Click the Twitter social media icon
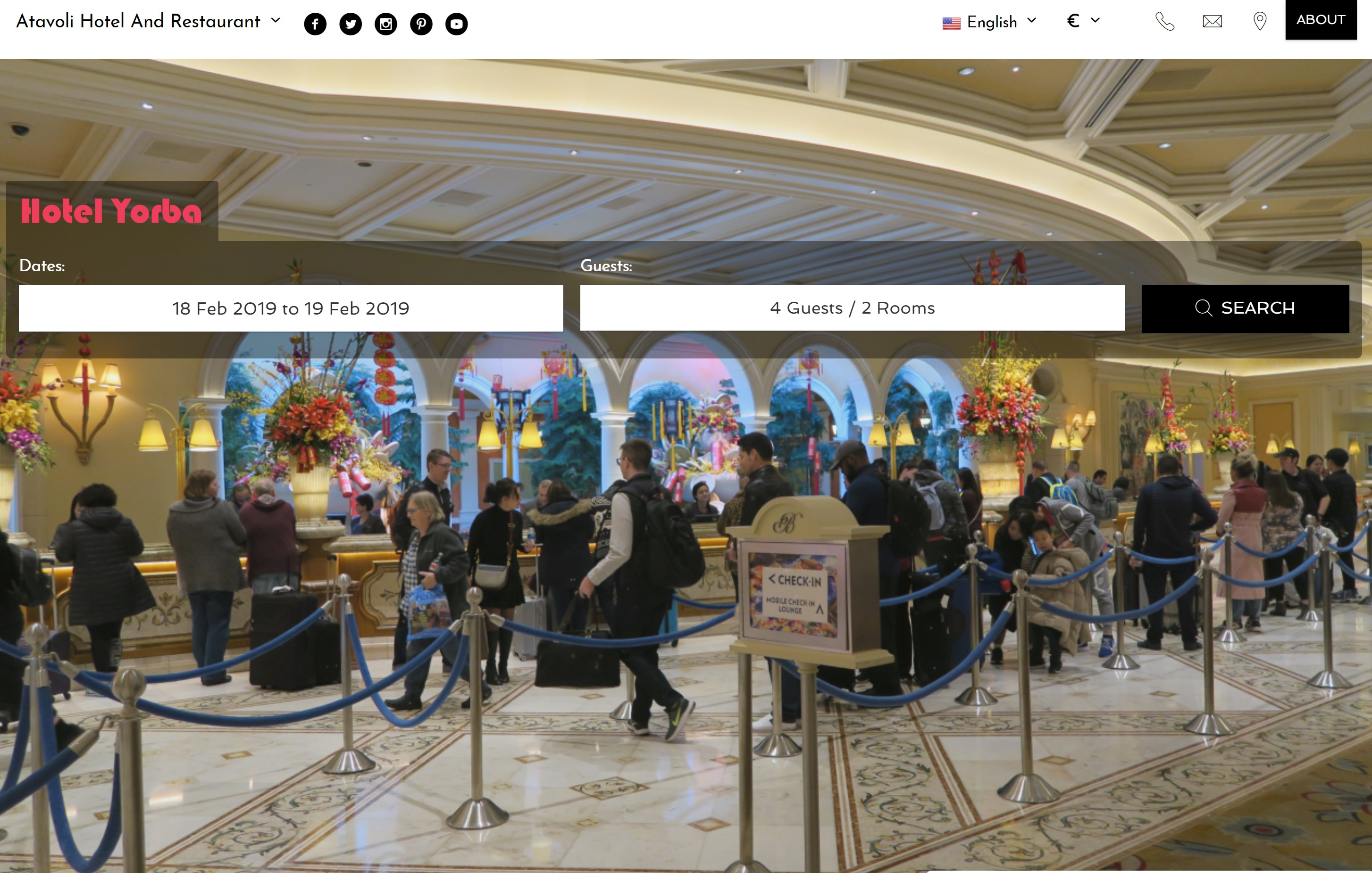The image size is (1372, 873). point(351,23)
